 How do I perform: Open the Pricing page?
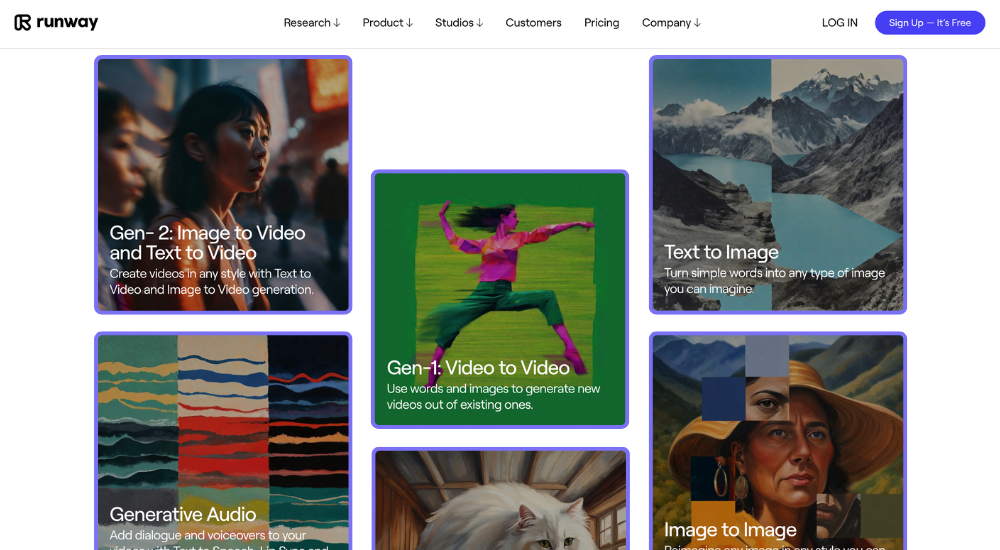point(601,22)
